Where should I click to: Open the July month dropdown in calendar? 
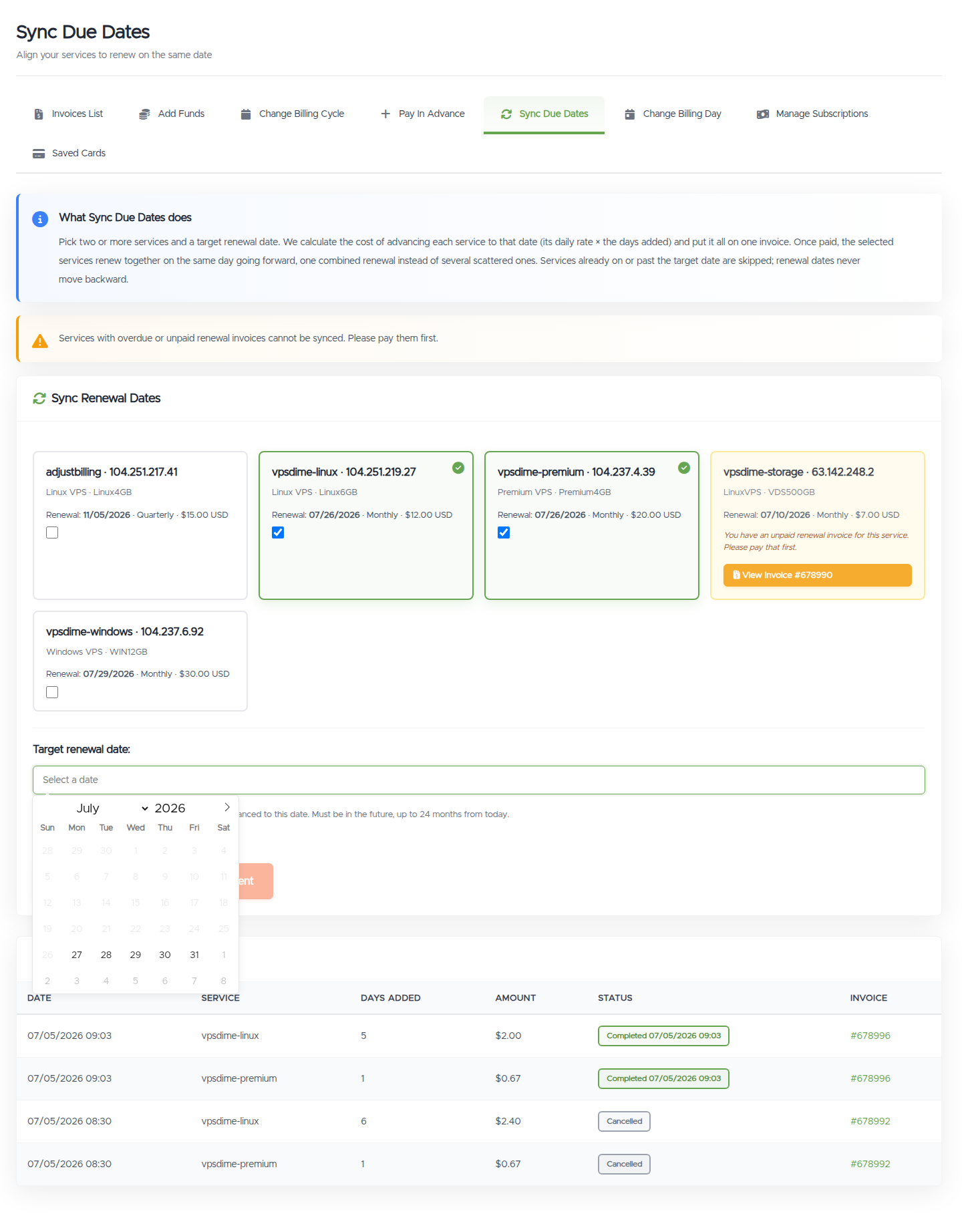112,808
